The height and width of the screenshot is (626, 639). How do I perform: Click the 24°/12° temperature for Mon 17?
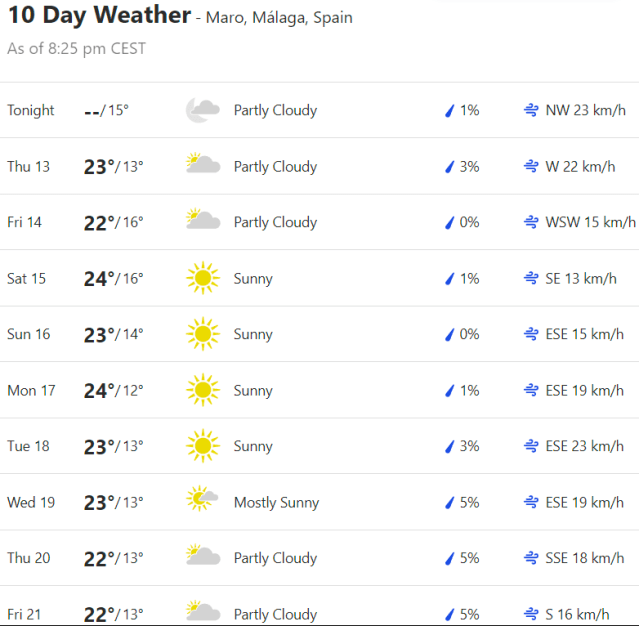coord(113,390)
